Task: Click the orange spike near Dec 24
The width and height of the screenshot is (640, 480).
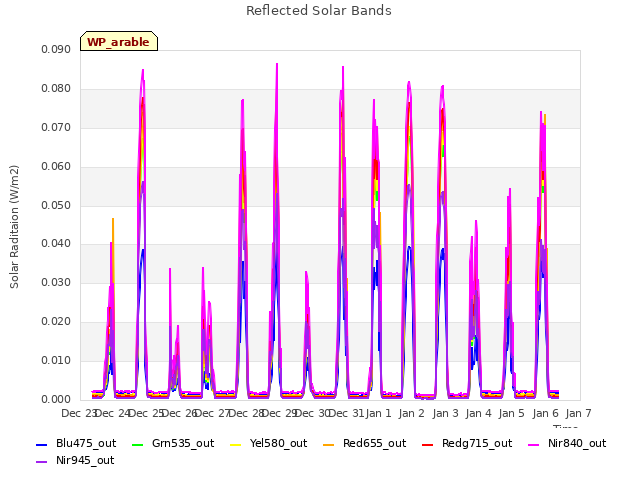Action: pyautogui.click(x=113, y=220)
